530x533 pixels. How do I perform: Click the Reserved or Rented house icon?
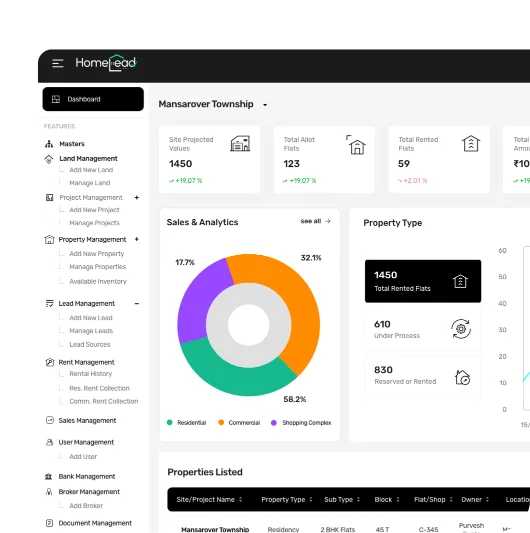click(x=462, y=377)
